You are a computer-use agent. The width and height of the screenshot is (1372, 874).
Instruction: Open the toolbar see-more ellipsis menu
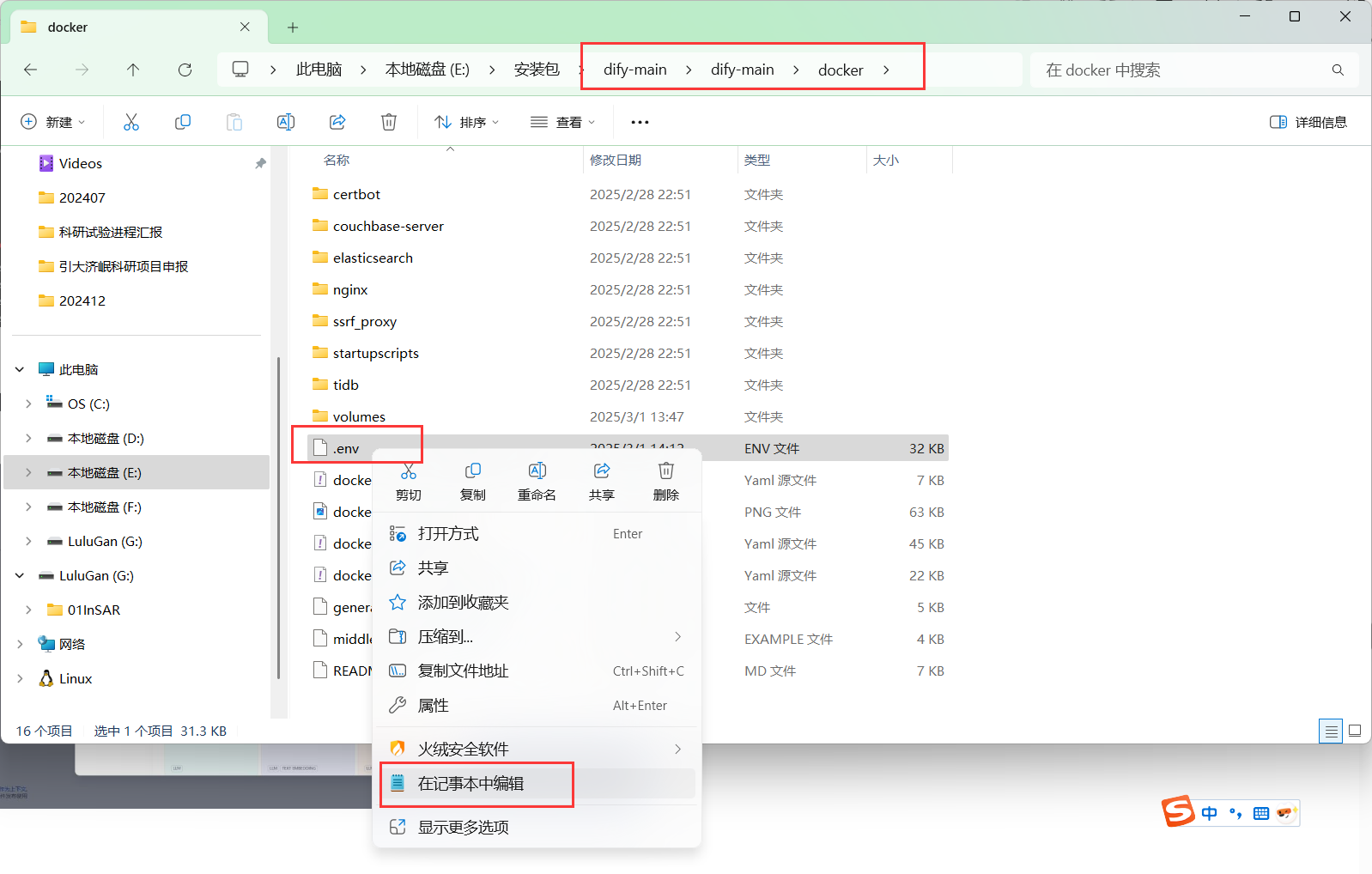[640, 122]
